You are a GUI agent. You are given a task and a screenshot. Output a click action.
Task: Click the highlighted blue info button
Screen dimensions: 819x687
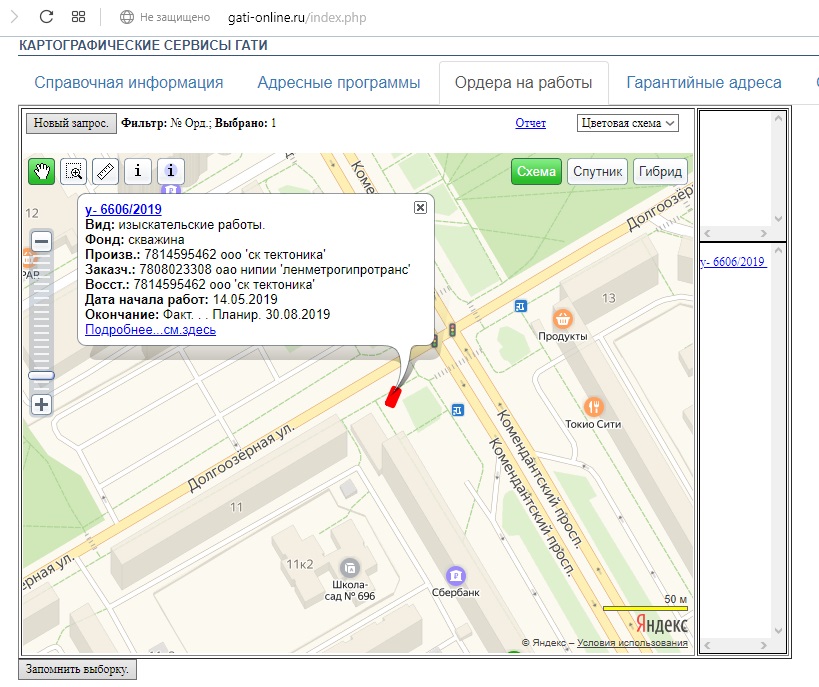(x=171, y=171)
